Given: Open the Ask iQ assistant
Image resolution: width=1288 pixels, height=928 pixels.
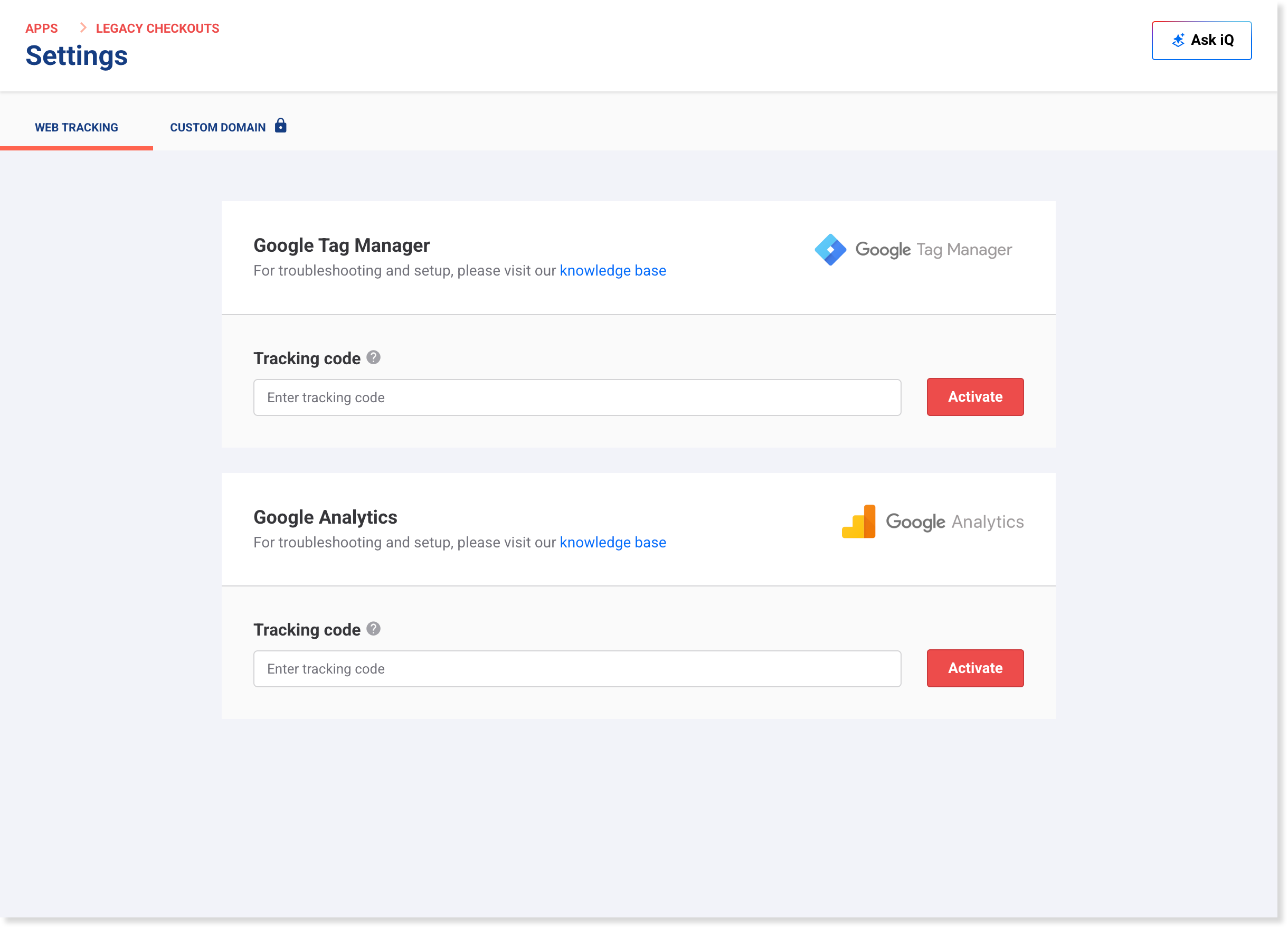Looking at the screenshot, I should pyautogui.click(x=1201, y=40).
